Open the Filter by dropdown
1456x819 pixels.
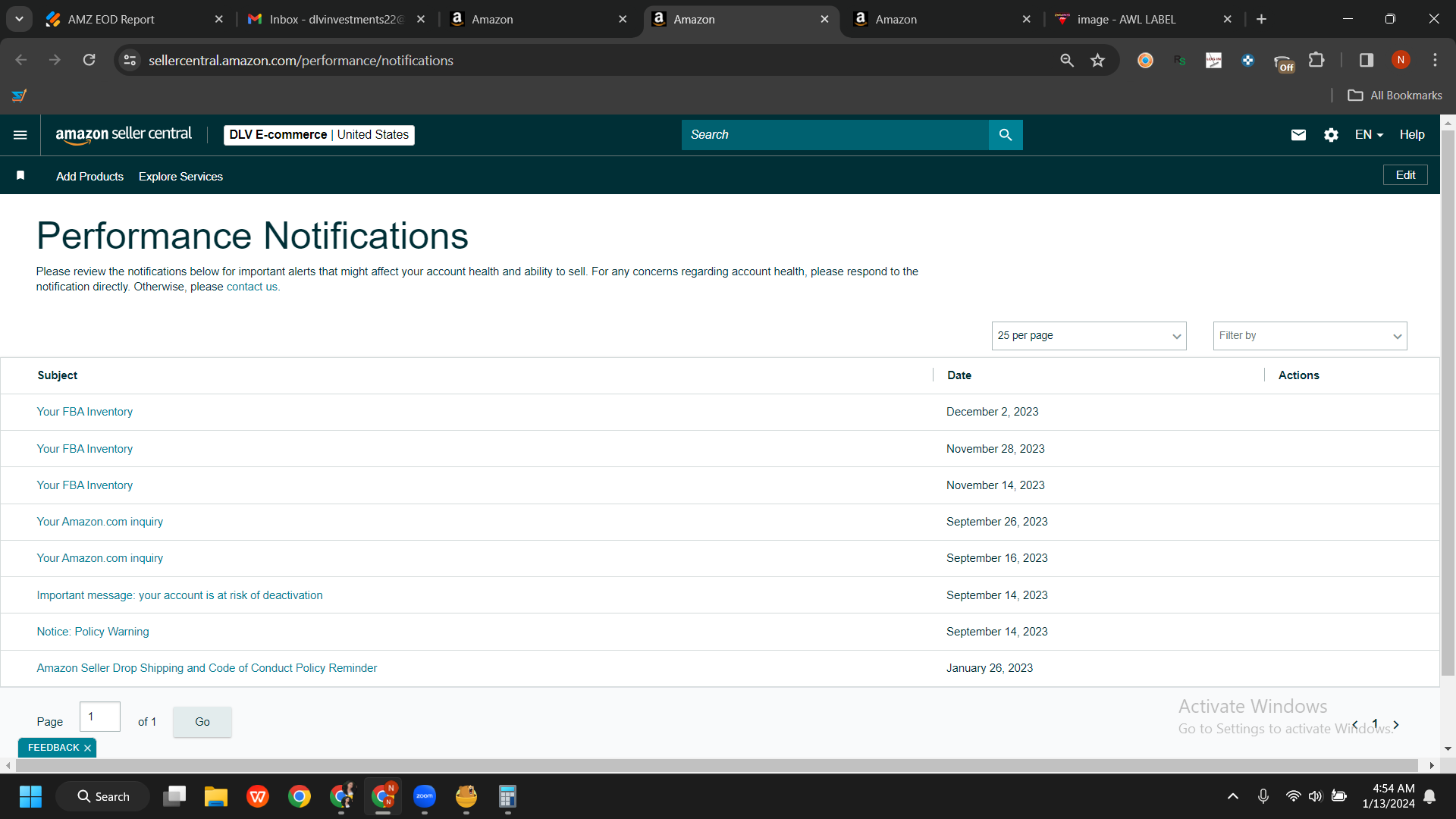(x=1310, y=336)
